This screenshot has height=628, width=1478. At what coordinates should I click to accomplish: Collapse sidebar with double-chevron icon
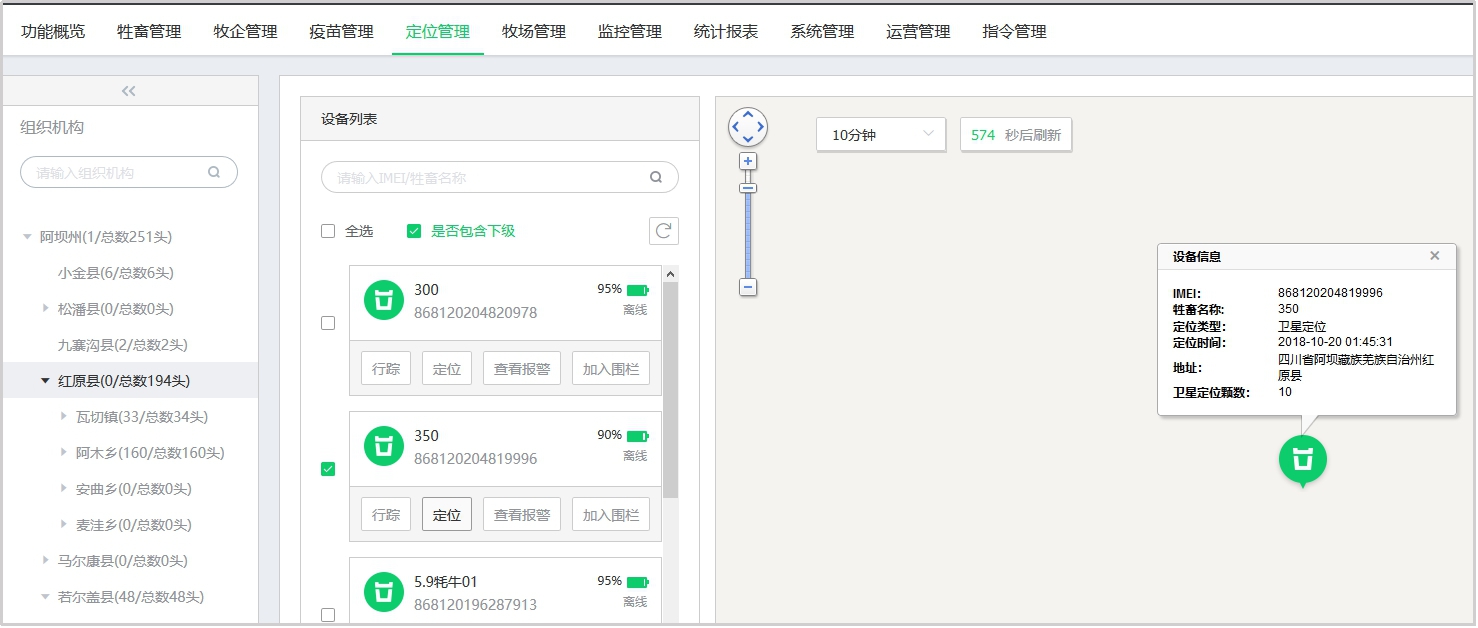[x=128, y=91]
